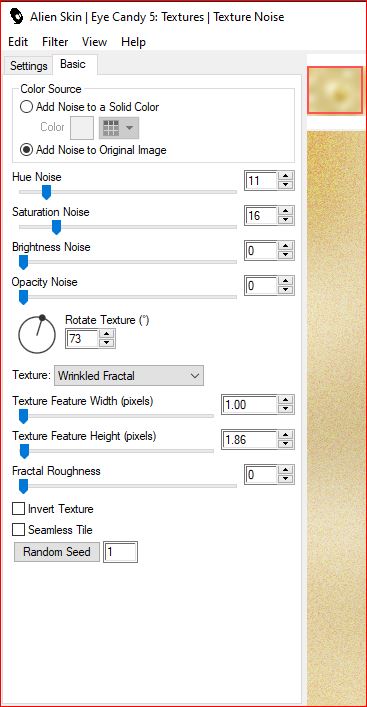Click the Hue Noise slider handle

(46, 192)
